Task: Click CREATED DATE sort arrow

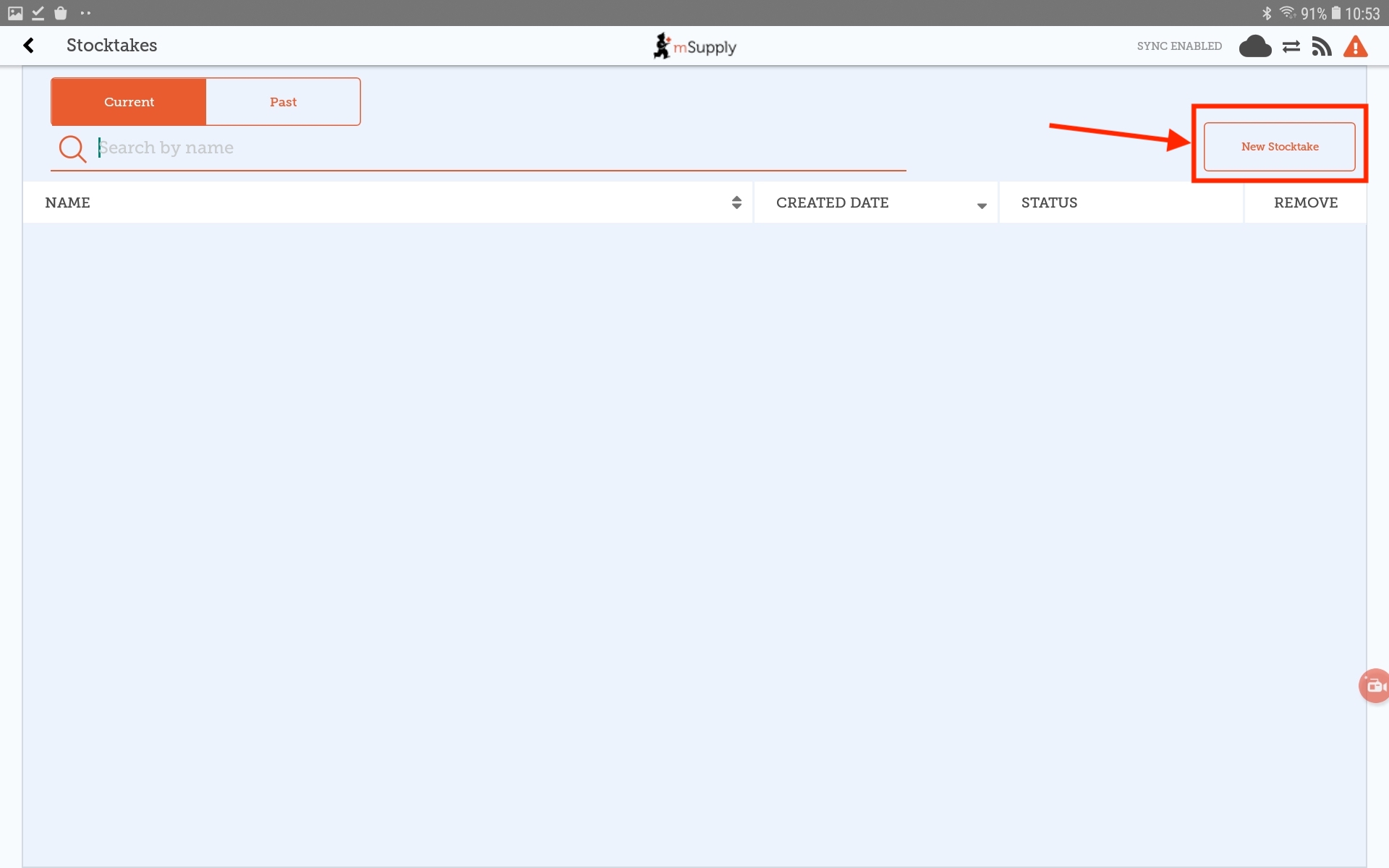Action: 982,205
